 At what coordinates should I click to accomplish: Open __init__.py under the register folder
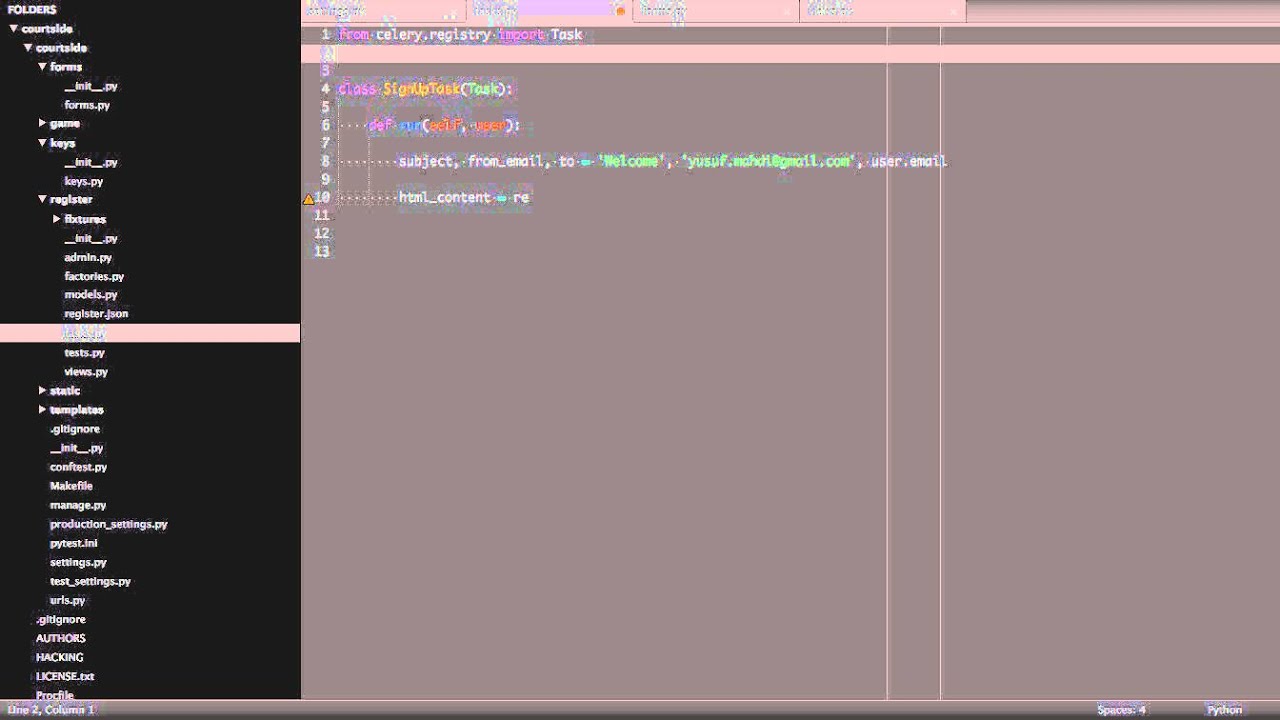pos(91,238)
